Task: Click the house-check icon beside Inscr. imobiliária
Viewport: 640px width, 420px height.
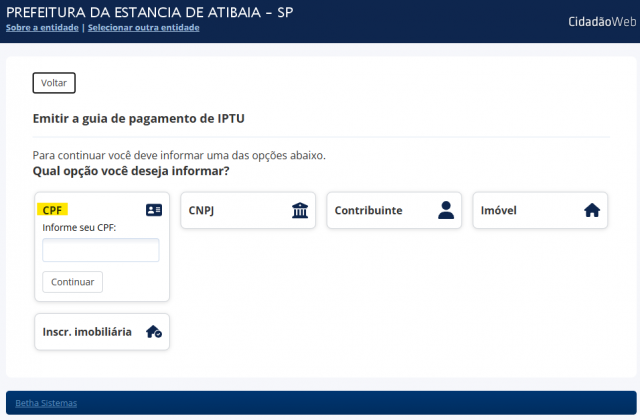Action: (x=153, y=331)
